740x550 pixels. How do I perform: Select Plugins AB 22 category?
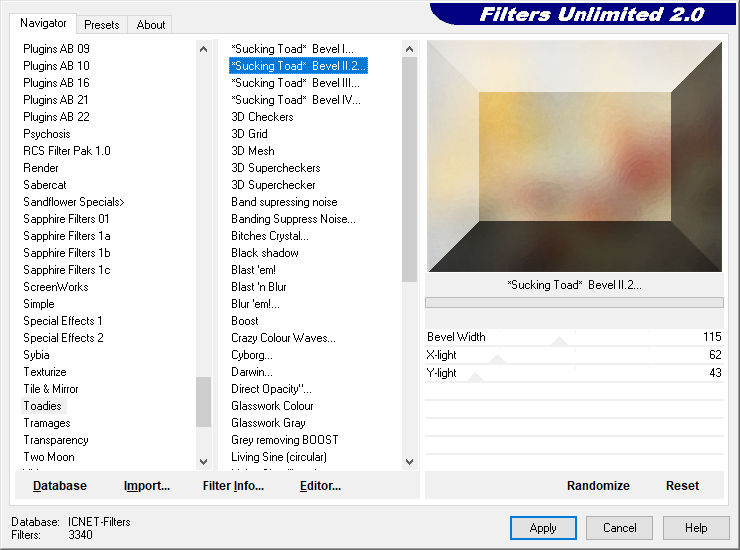[x=56, y=117]
